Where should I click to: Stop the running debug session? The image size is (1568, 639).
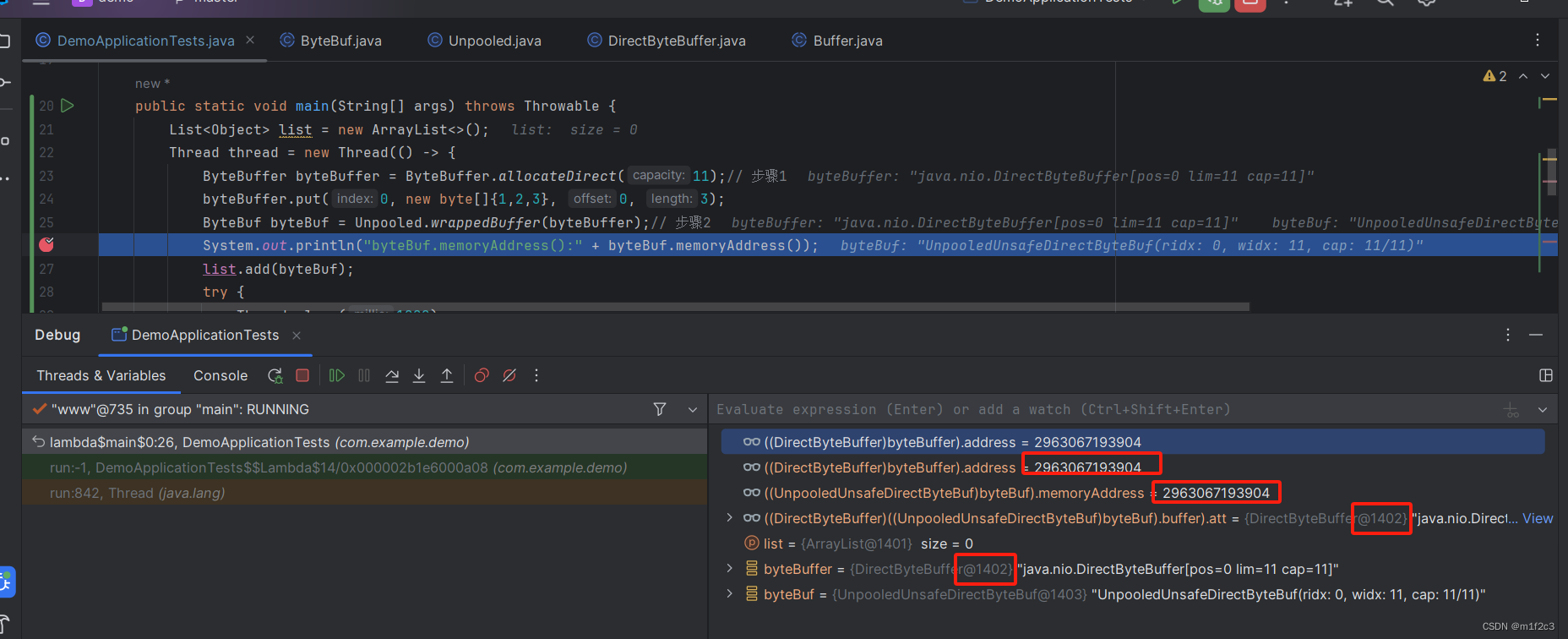coord(302,375)
